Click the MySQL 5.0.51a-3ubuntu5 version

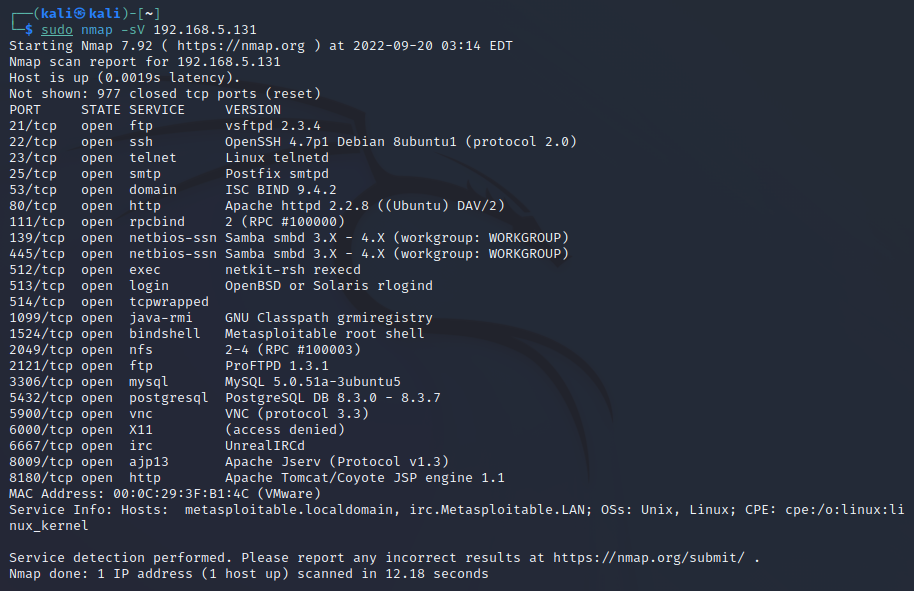pyautogui.click(x=313, y=382)
